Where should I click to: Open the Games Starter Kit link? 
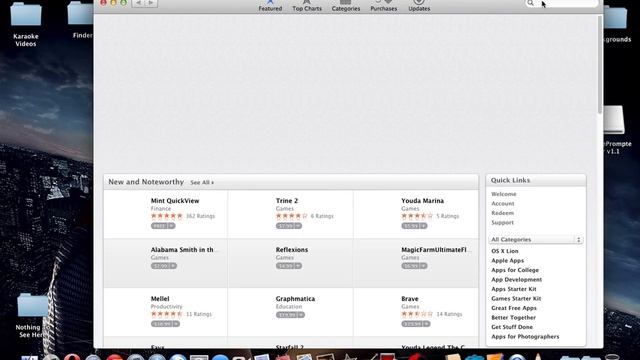[516, 299]
